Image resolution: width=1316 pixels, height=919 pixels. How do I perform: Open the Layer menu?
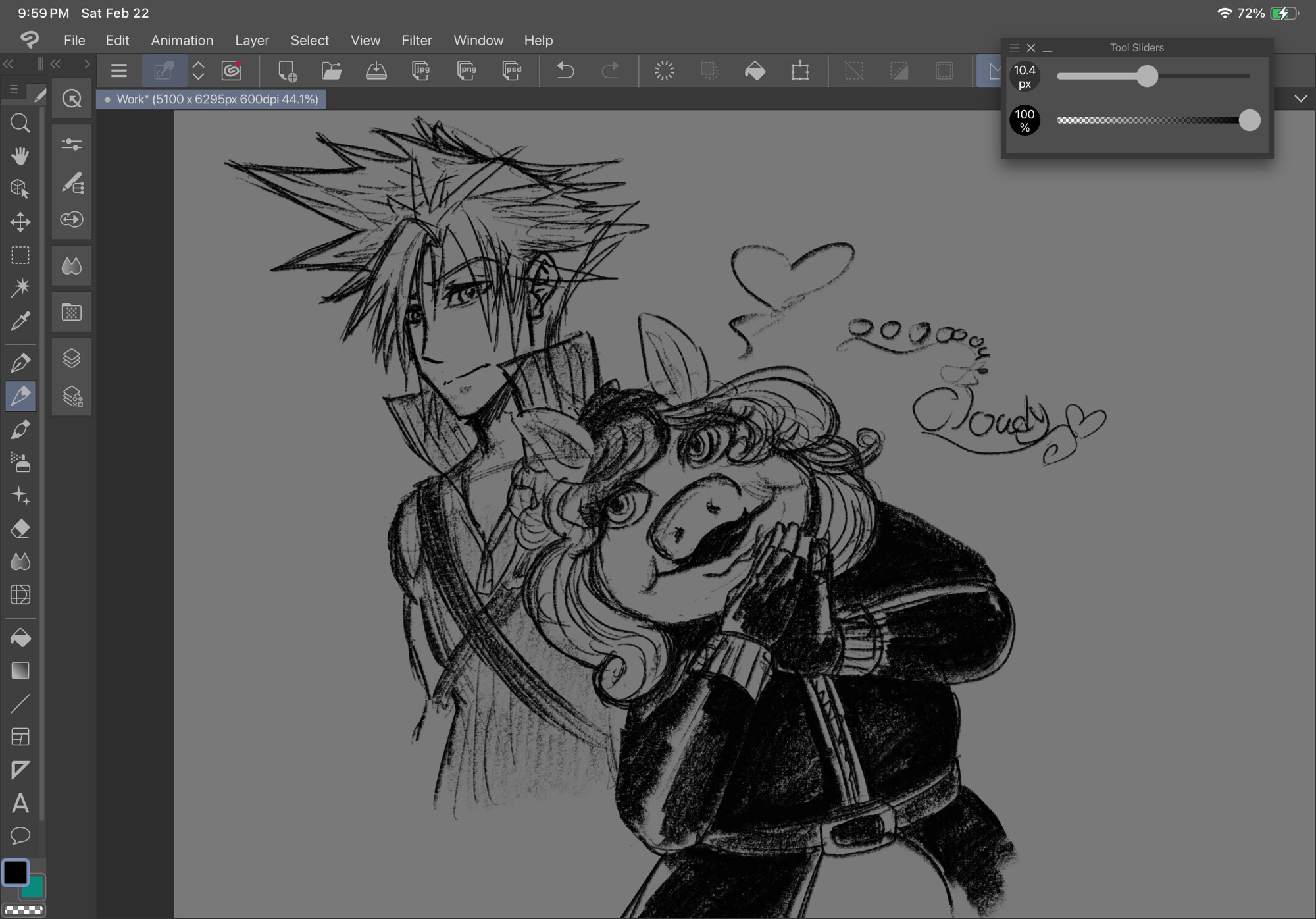252,40
